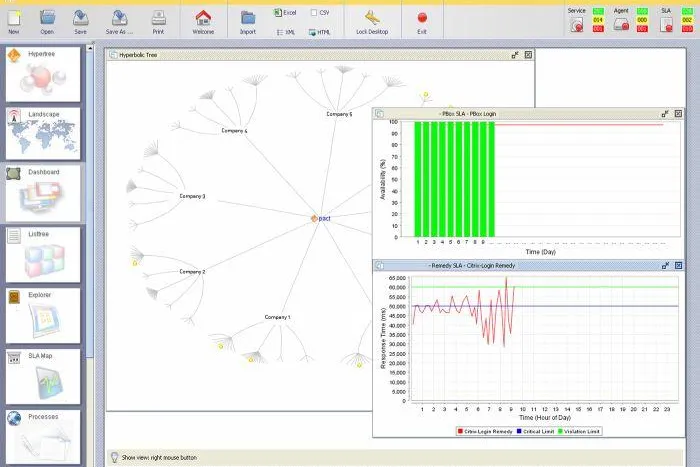
Task: Click the lightbulb hint icon in the status bar
Action: pos(114,457)
